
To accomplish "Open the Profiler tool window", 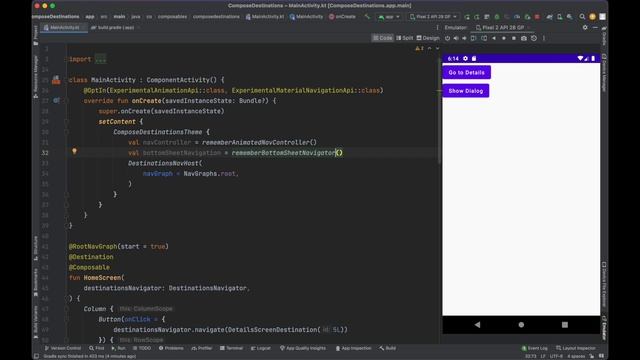I will pyautogui.click(x=202, y=348).
